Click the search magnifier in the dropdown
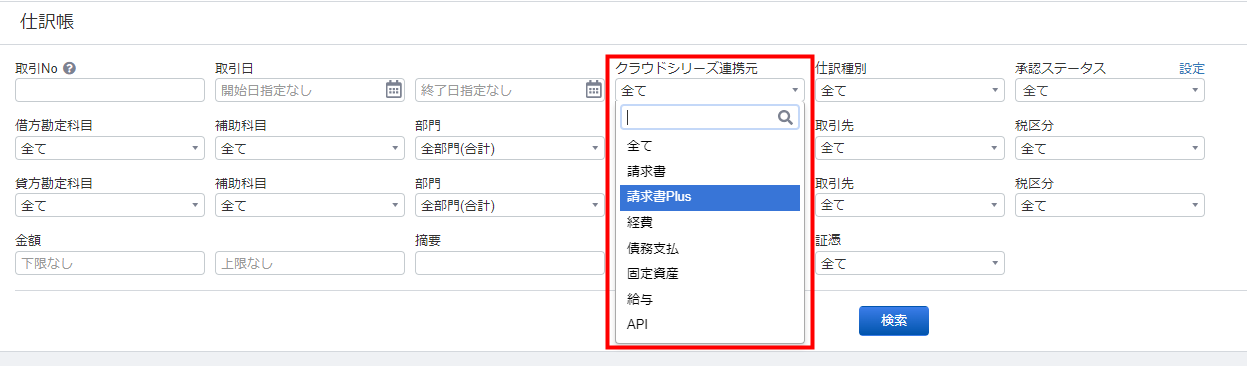 click(786, 117)
